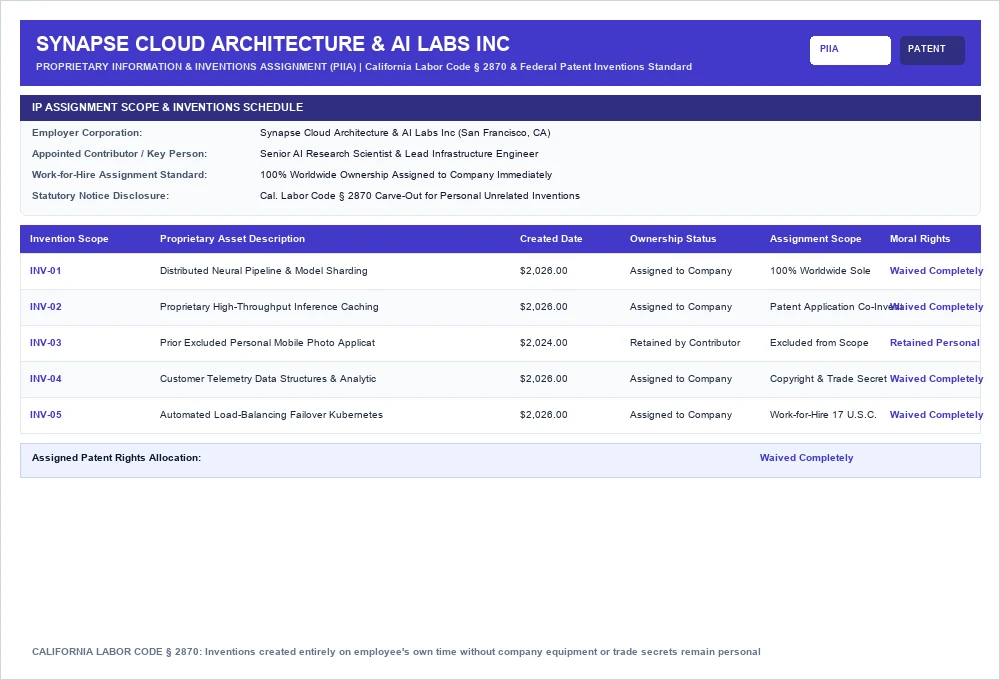The height and width of the screenshot is (680, 1000).
Task: Select 'Customer Telemetry Data Structures & Analytic' cell
Action: 268,379
